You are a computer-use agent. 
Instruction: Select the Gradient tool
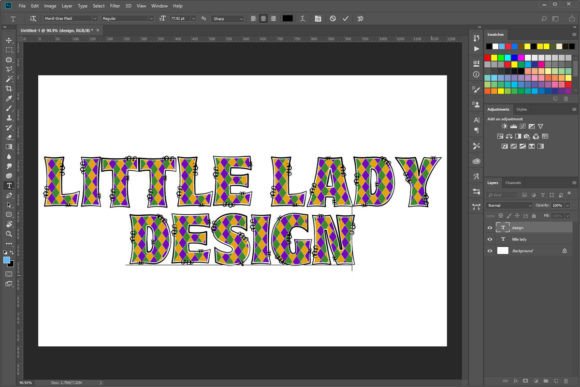[x=9, y=147]
